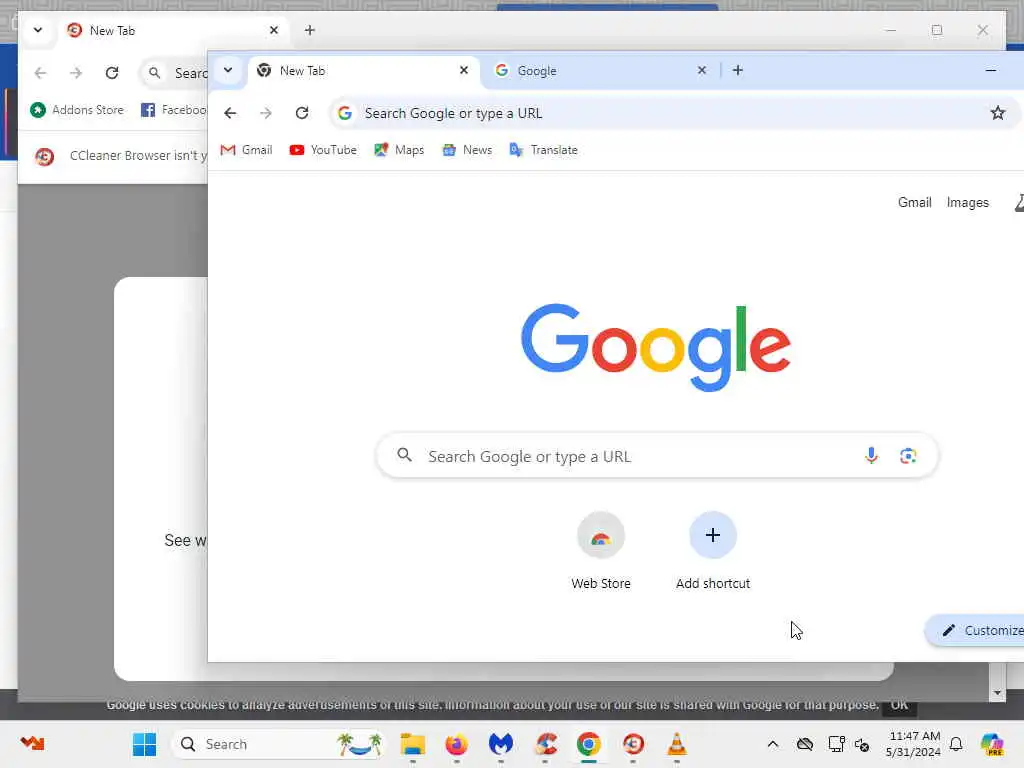Open Copilot preview icon in taskbar
The image size is (1024, 768).
[992, 744]
